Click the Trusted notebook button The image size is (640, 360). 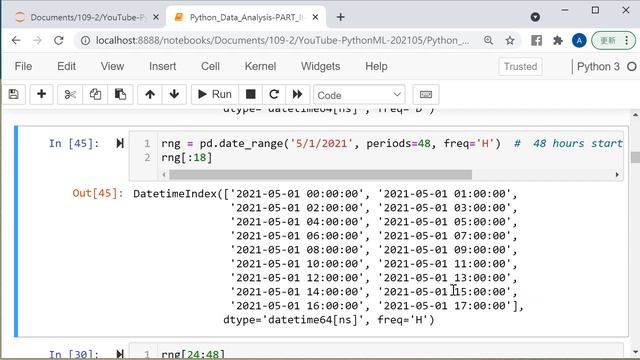click(520, 67)
